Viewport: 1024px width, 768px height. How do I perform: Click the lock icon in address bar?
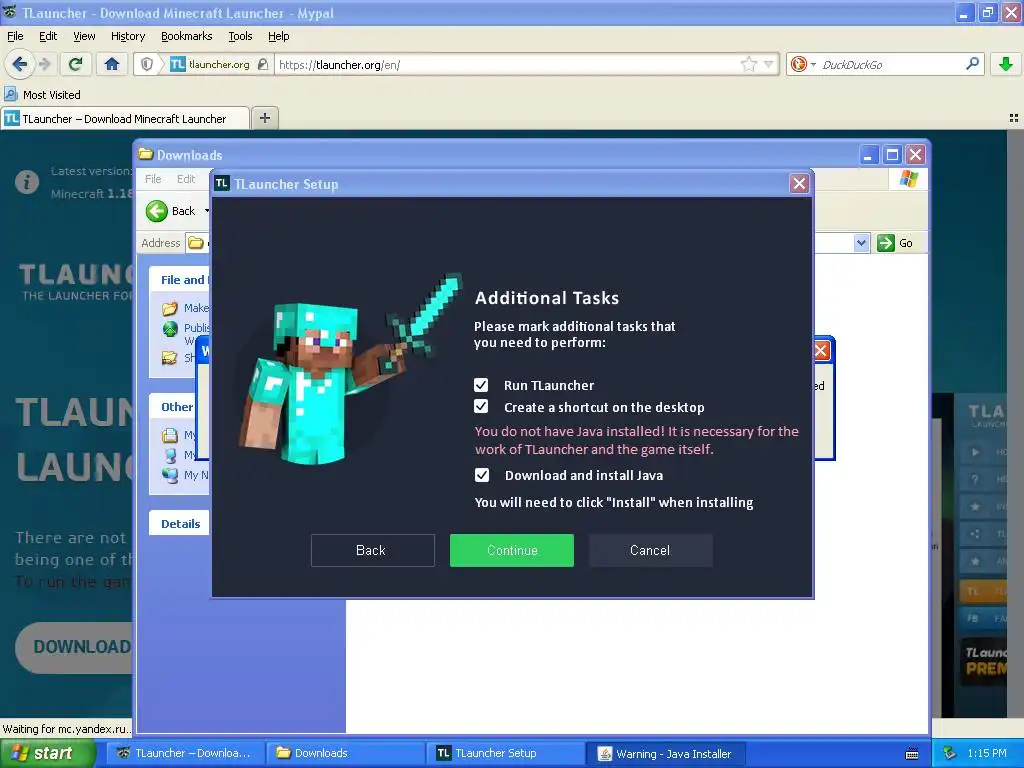tap(263, 64)
